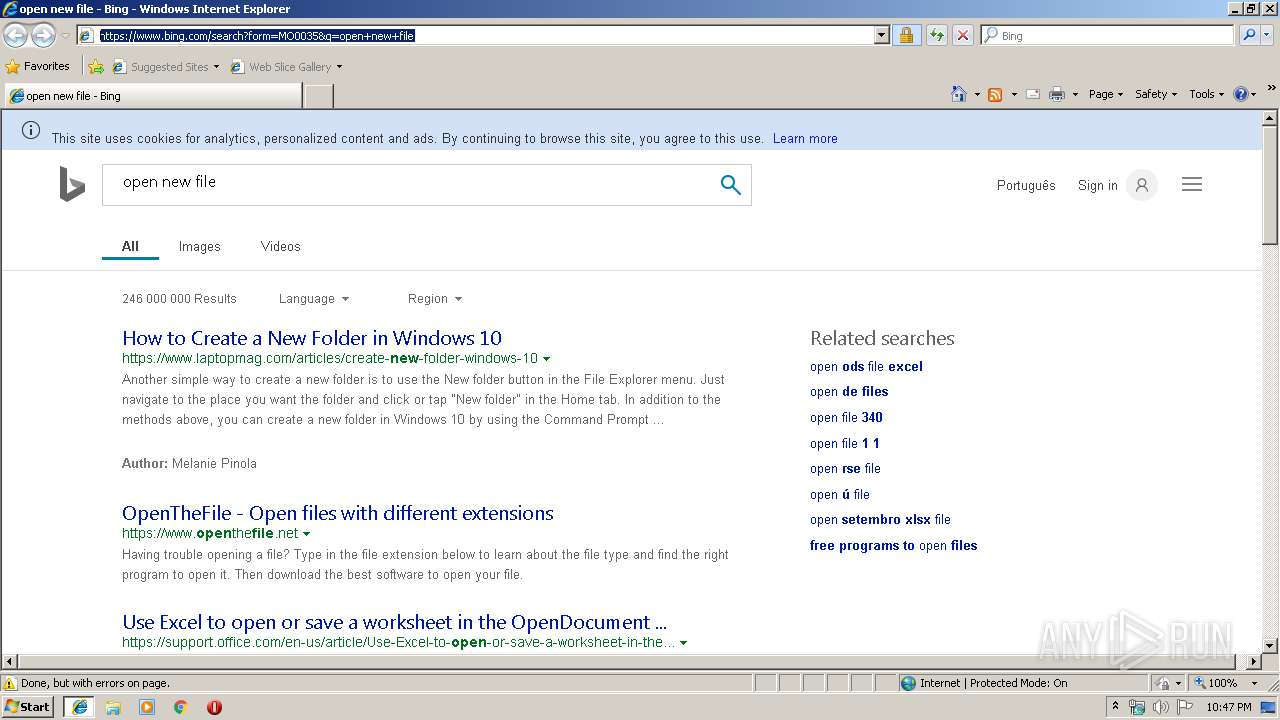Open 'How to Create a New Folder in Windows 10'

(312, 338)
